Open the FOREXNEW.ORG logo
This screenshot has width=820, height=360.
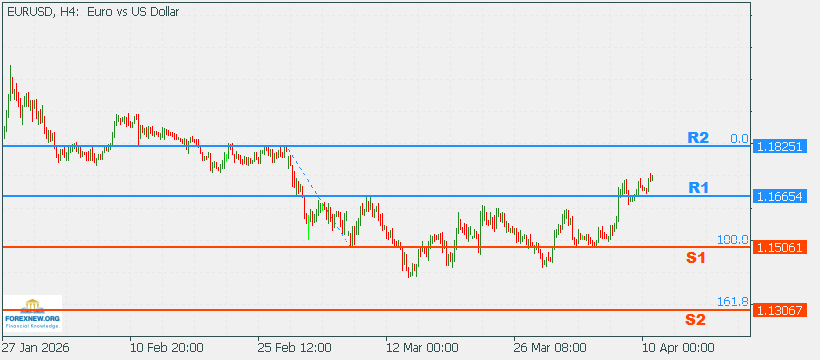32,313
